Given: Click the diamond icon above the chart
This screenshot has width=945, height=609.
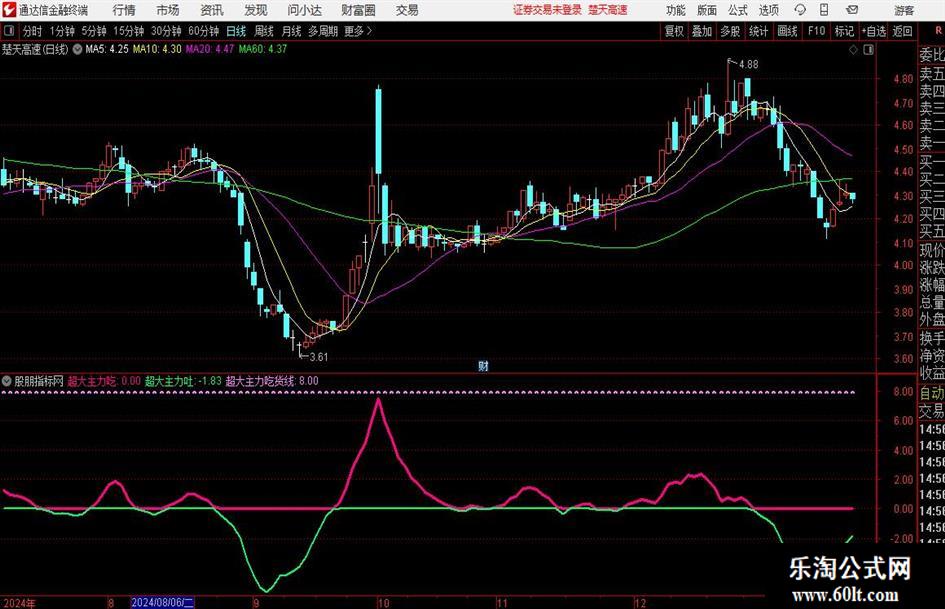Looking at the screenshot, I should [853, 50].
